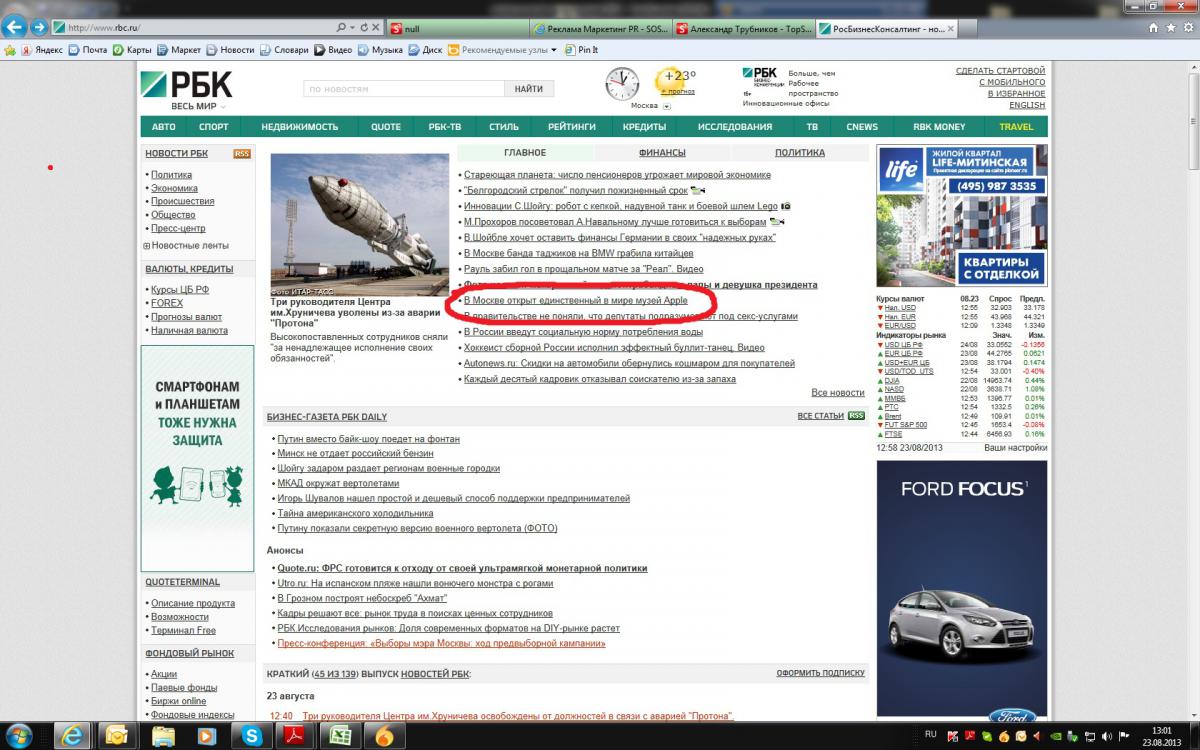Click the green RSS icon beside Все статьи

click(x=856, y=416)
